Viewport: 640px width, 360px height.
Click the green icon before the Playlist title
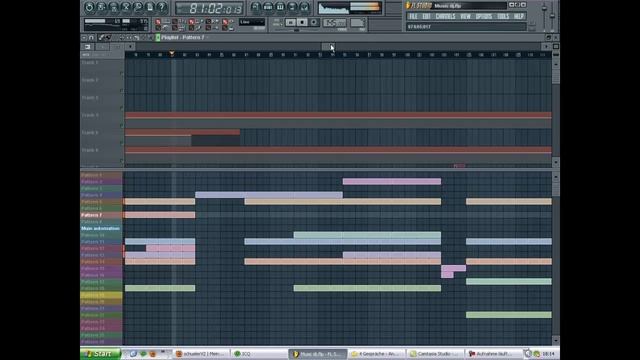(158, 38)
